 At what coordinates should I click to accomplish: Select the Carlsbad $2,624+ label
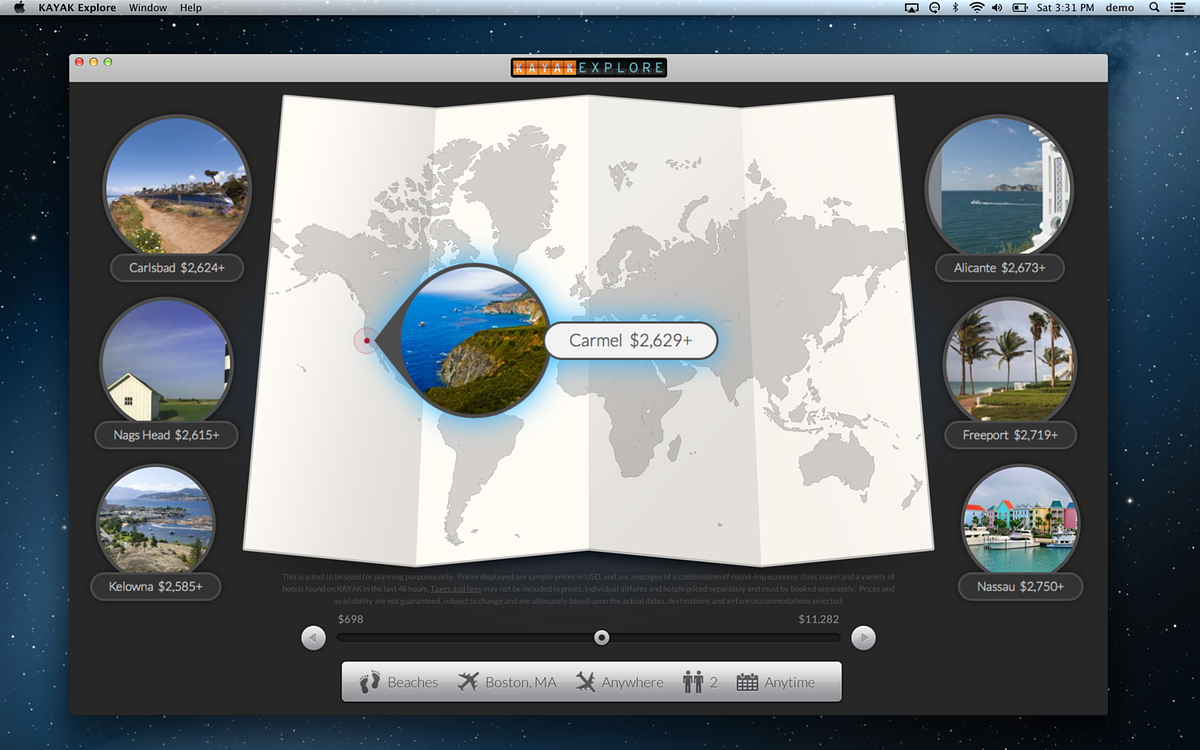177,268
